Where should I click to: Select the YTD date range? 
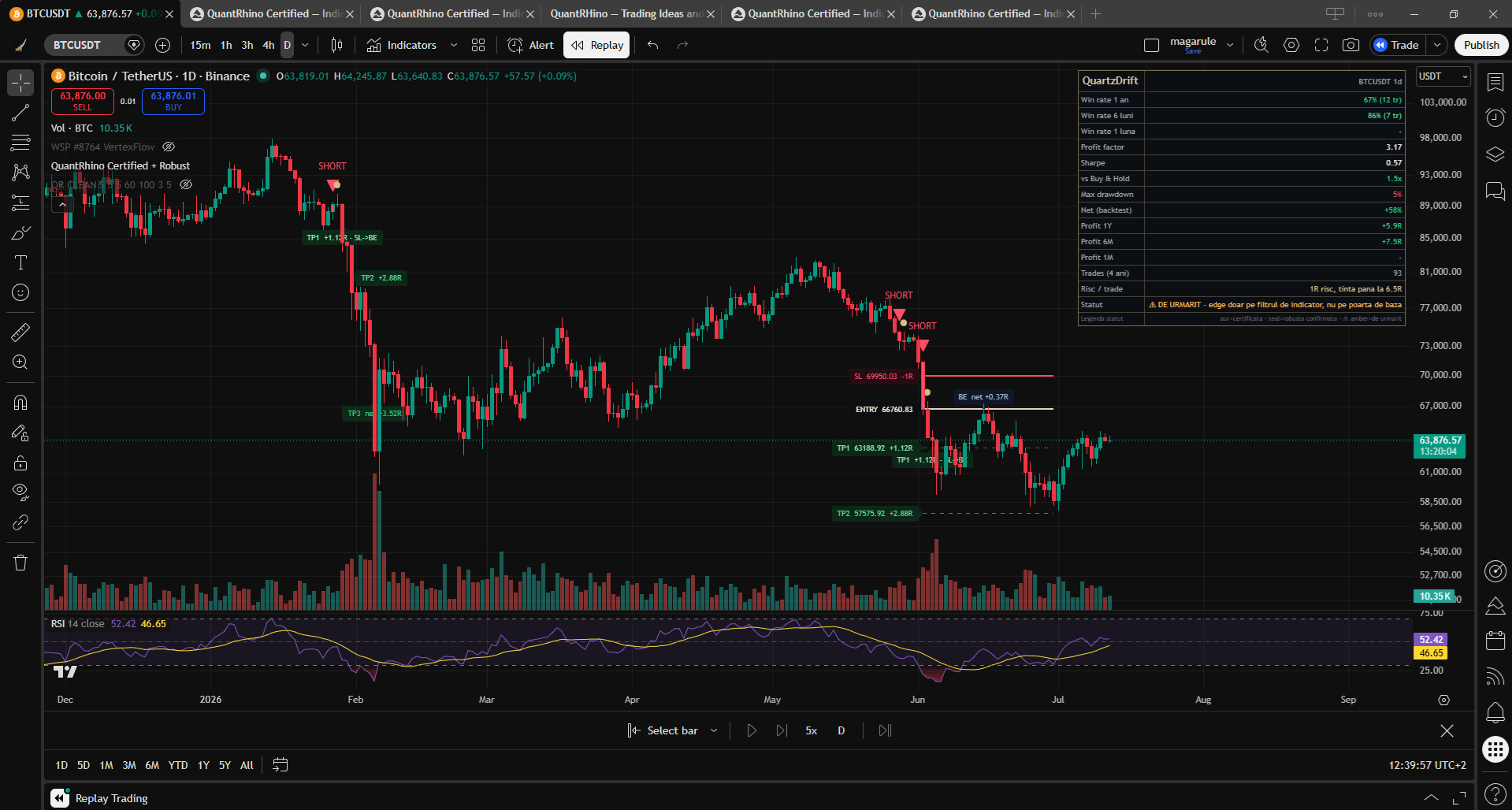pos(178,765)
